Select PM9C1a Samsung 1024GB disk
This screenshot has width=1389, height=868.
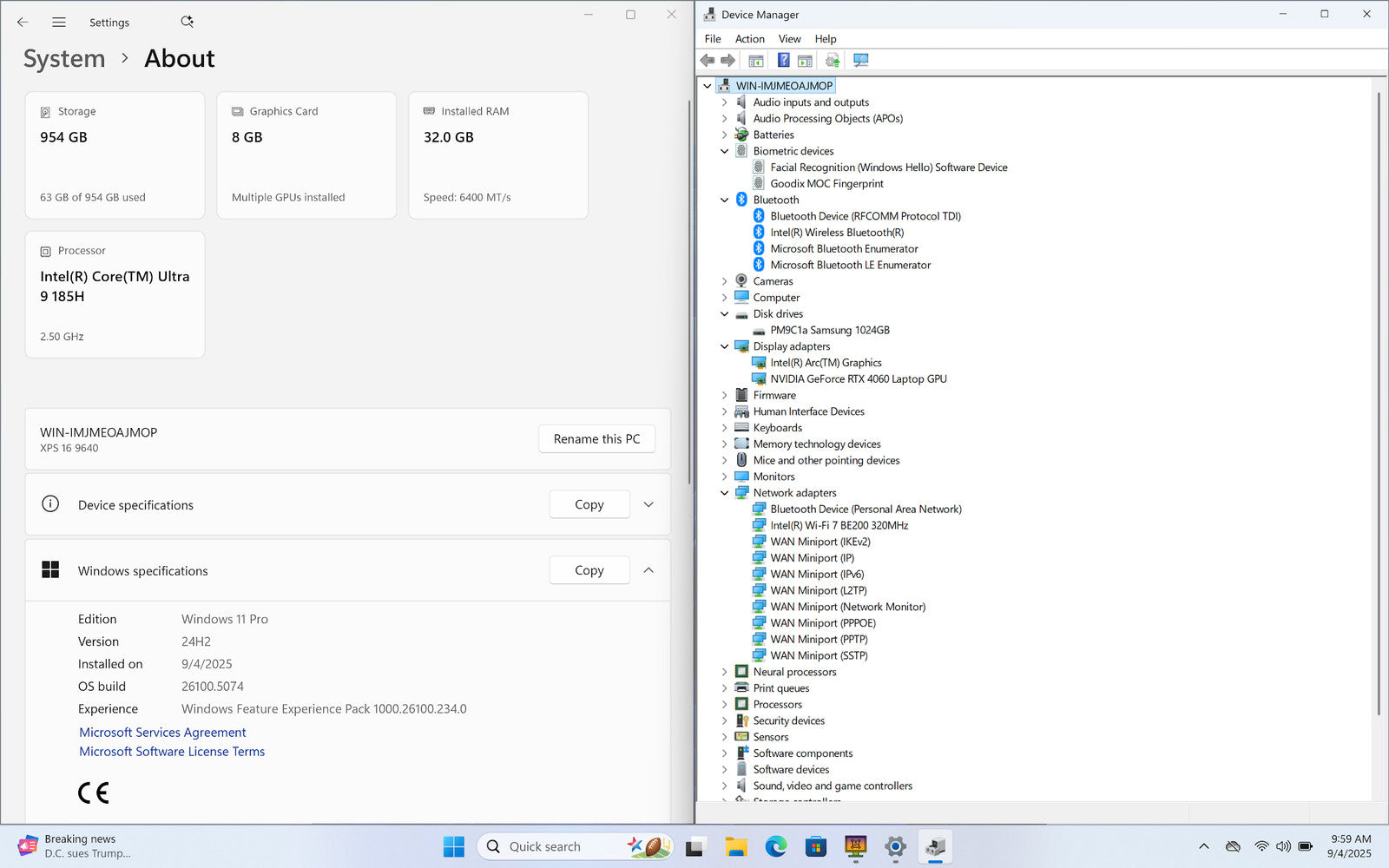point(830,330)
